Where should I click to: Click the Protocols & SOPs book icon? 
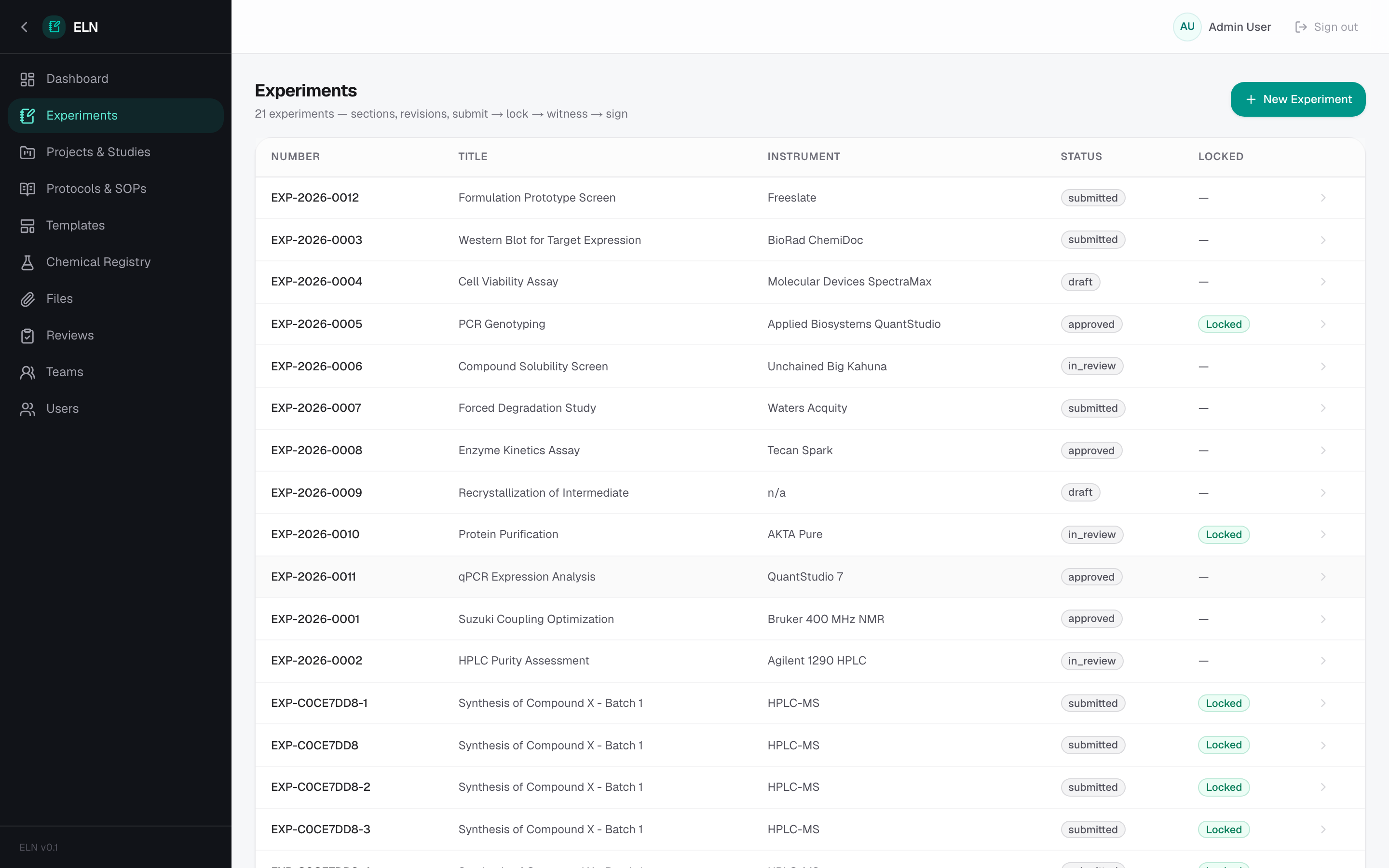[x=27, y=189]
